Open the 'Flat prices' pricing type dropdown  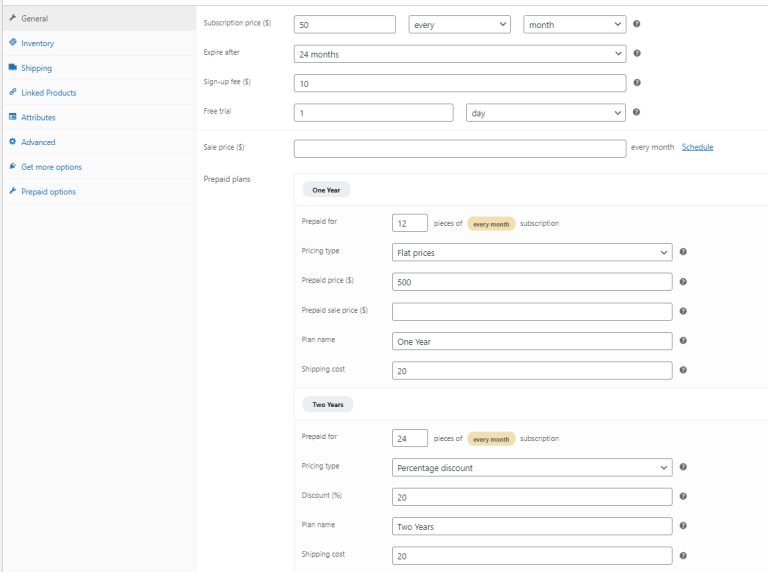click(532, 253)
